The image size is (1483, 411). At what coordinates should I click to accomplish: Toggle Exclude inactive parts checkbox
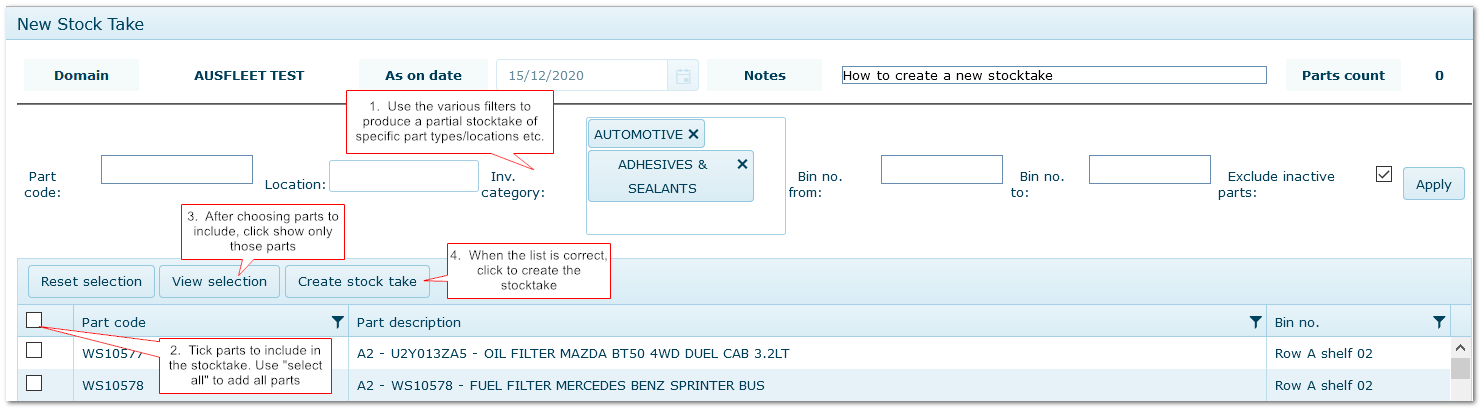coord(1384,174)
